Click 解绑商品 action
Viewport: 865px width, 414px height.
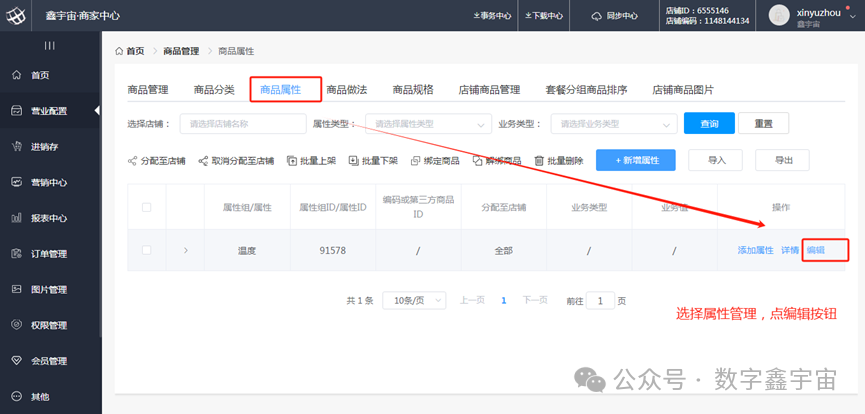[497, 161]
